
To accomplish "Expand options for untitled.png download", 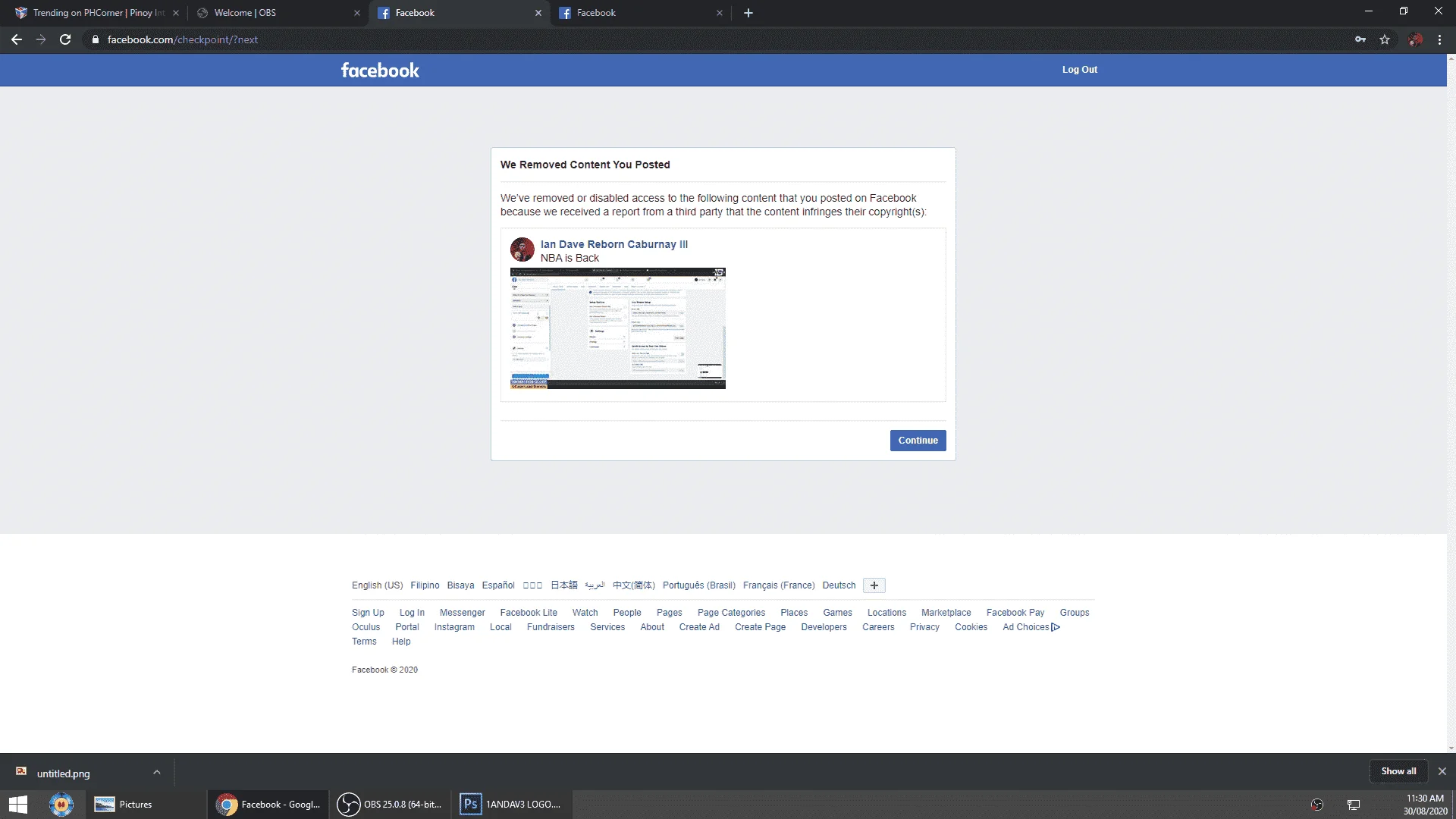I will [x=156, y=773].
